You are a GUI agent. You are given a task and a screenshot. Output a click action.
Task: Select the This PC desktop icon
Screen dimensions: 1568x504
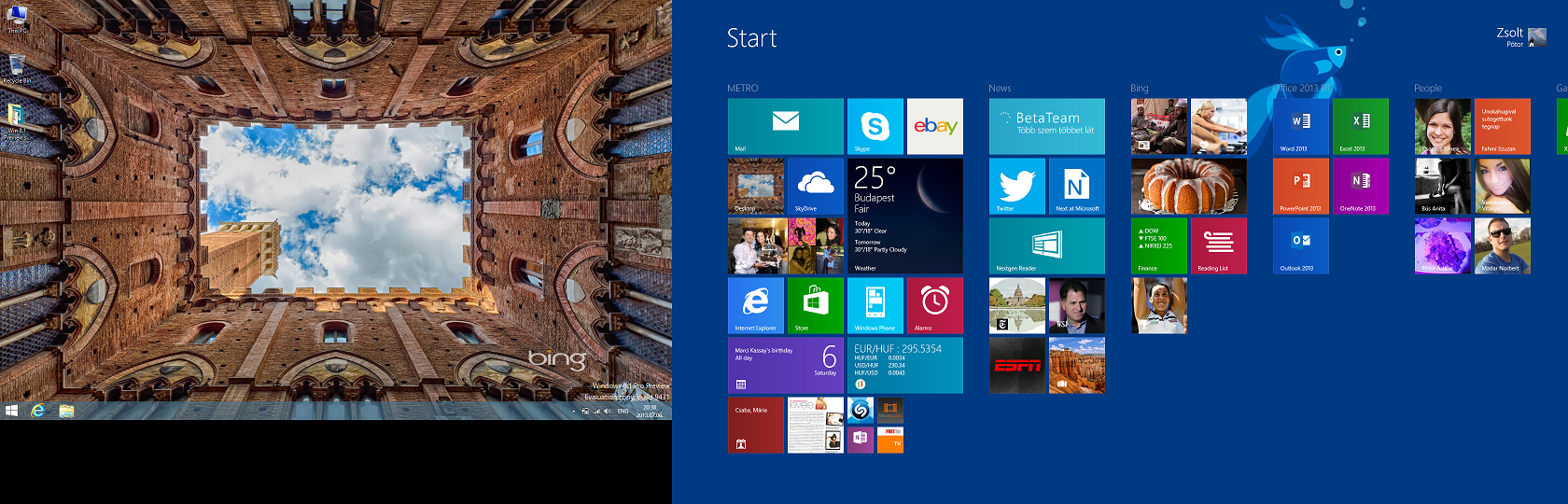coord(17,19)
